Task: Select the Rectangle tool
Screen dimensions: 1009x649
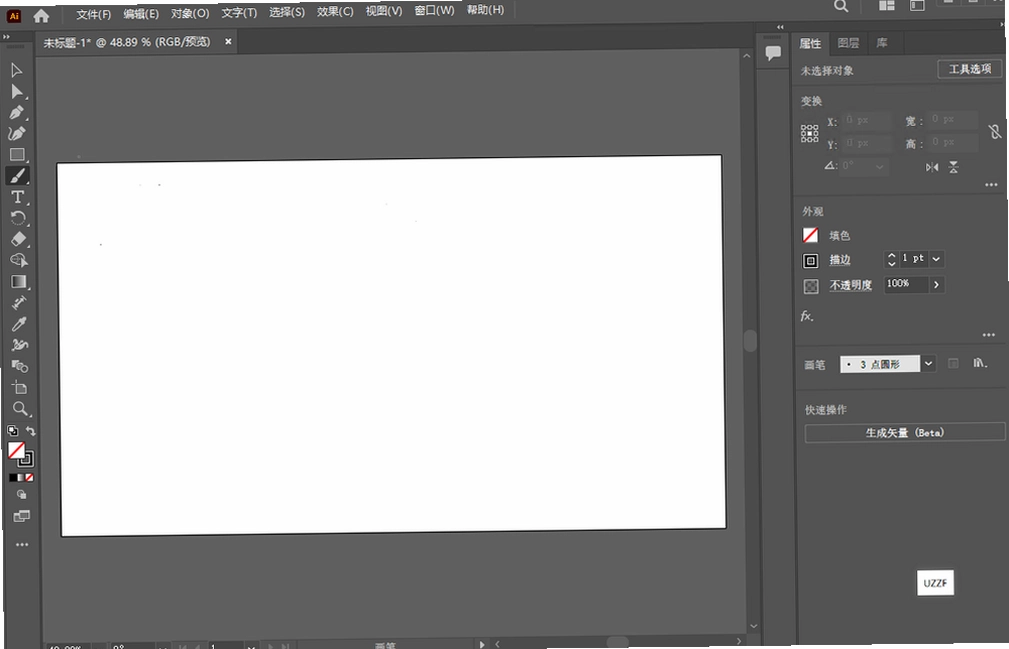Action: (17, 154)
